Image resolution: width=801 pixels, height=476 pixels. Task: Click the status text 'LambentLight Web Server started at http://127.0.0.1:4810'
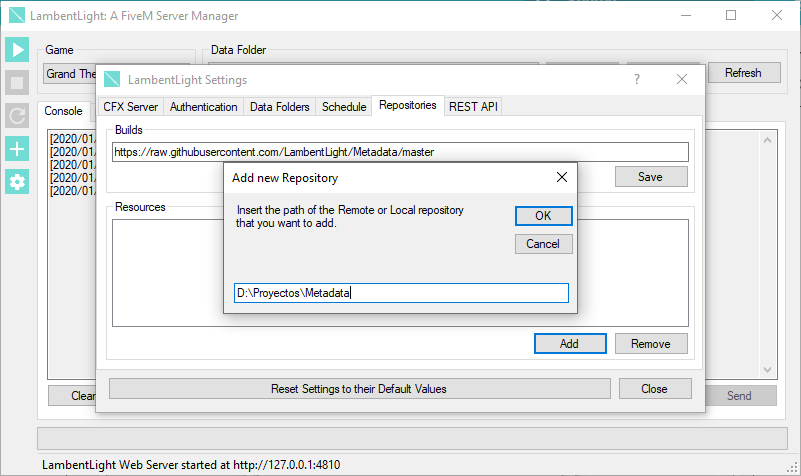(x=191, y=465)
